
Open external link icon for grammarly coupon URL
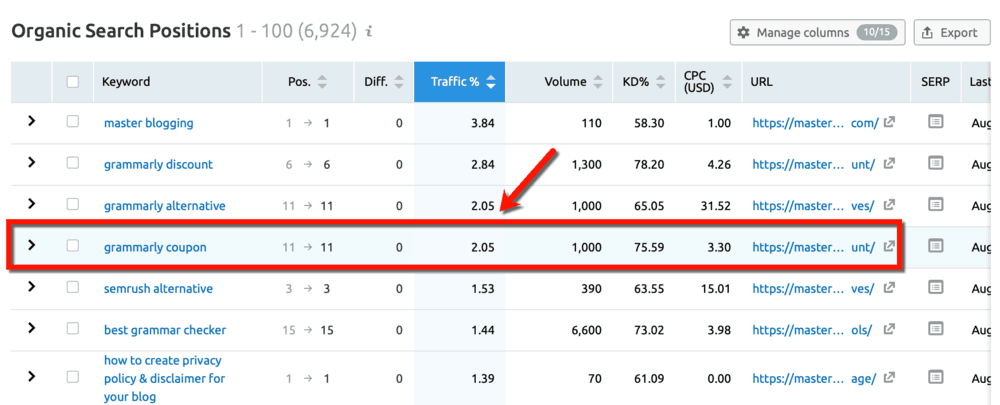coord(889,246)
